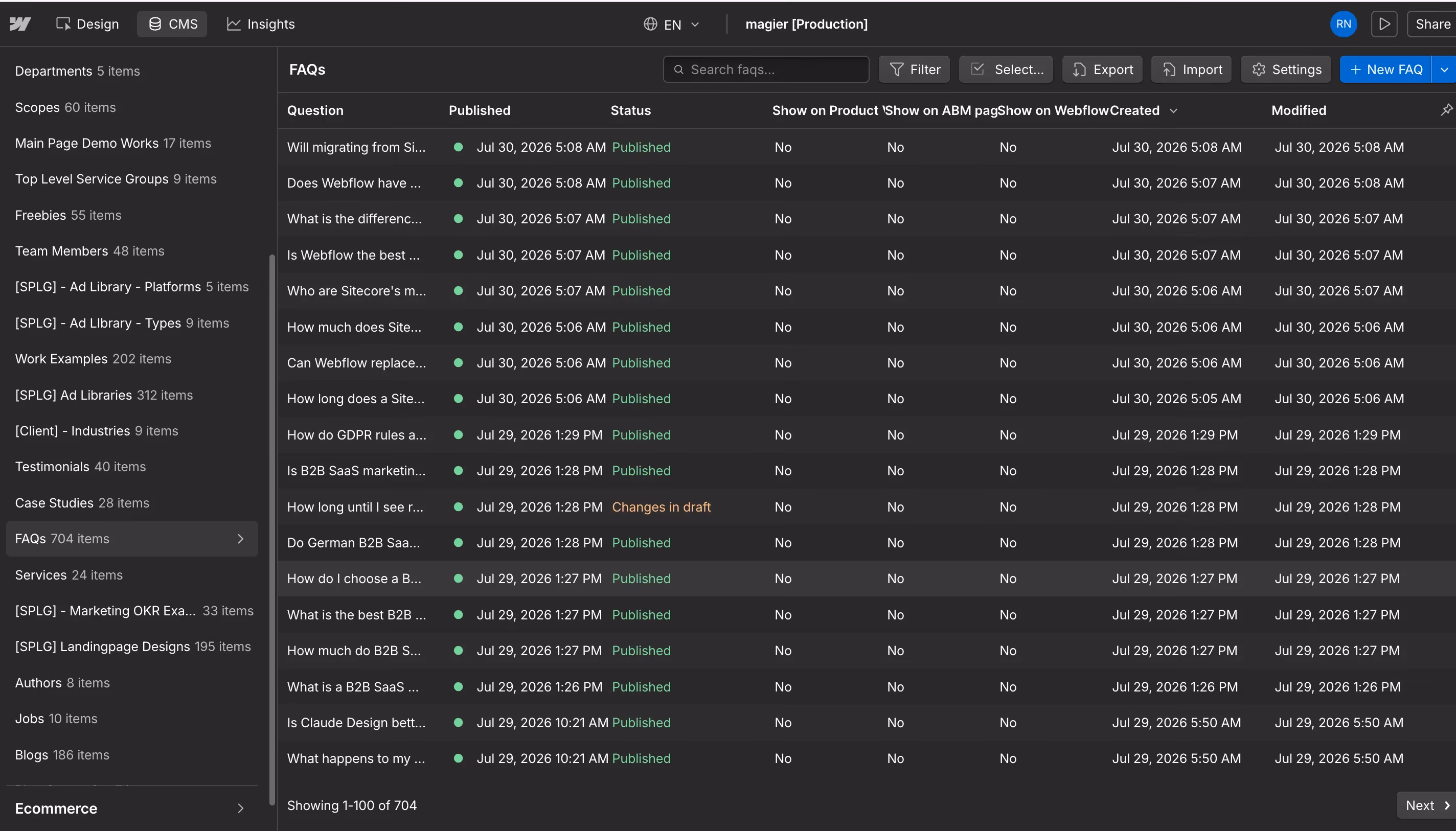Open "What happens to my ..." FAQ
Viewport: 1456px width, 831px height.
pos(356,758)
